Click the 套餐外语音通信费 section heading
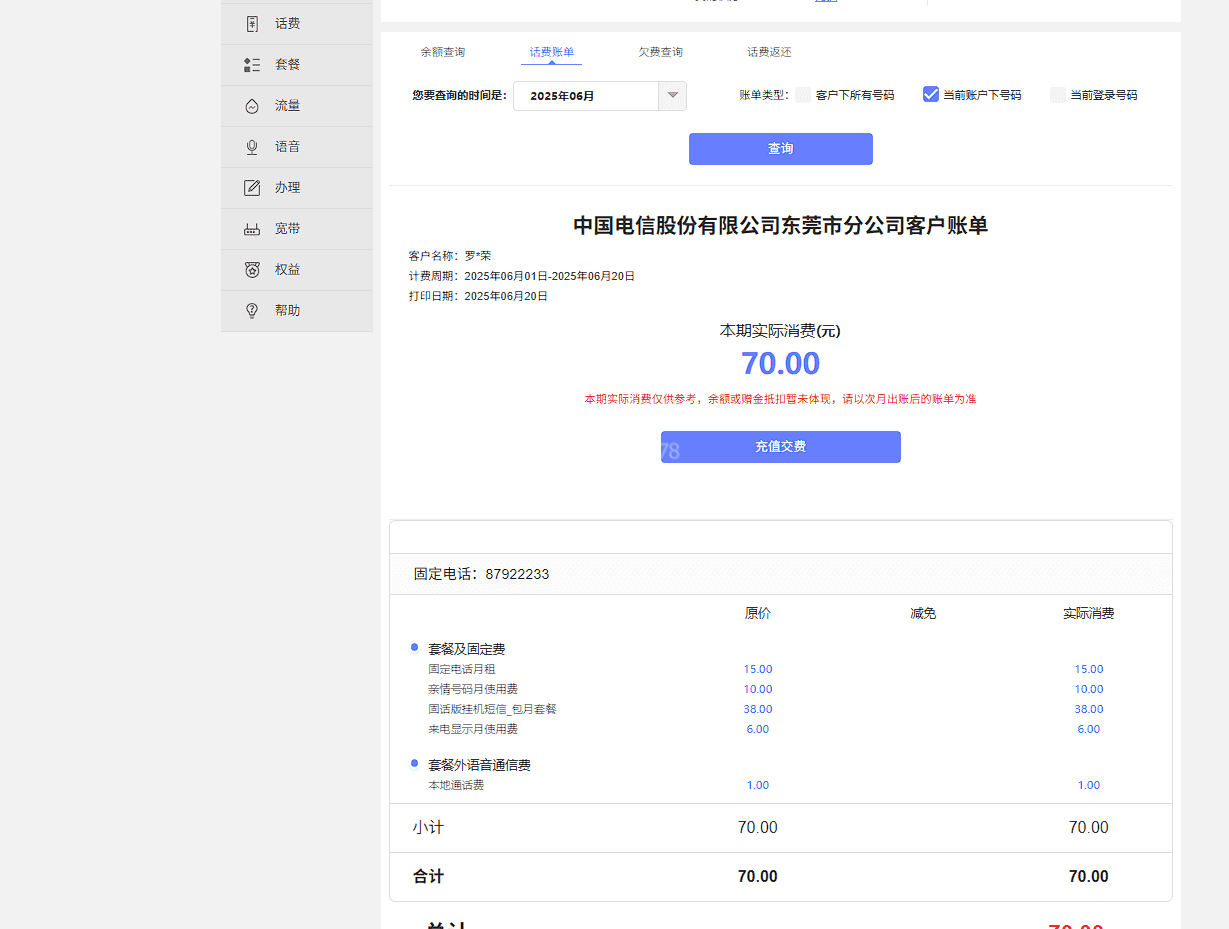The height and width of the screenshot is (929, 1229). pyautogui.click(x=479, y=765)
